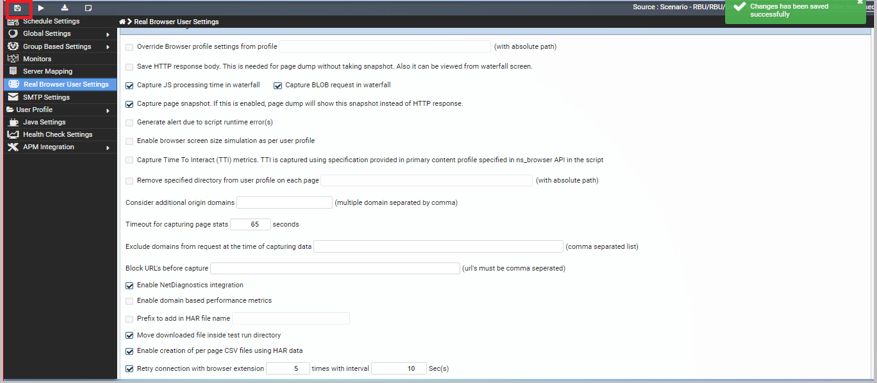This screenshot has height=383, width=877.
Task: Click the download icon in the toolbar
Action: point(64,8)
